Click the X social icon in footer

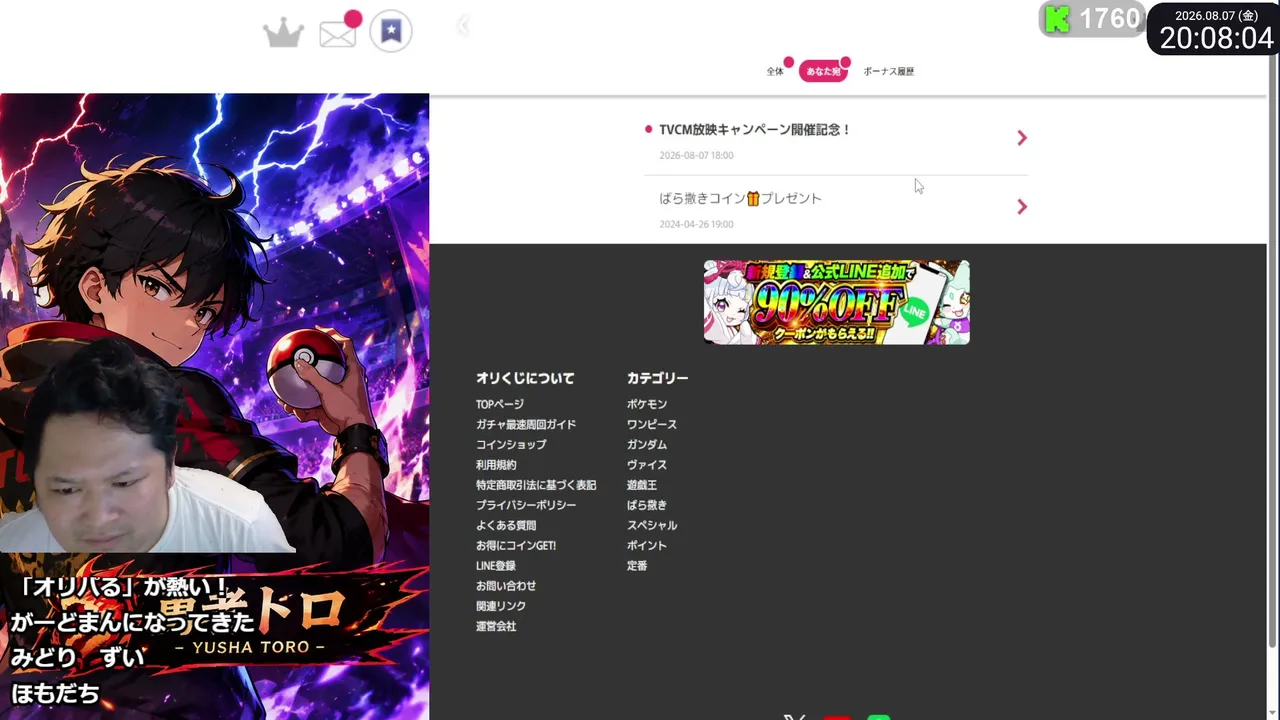click(795, 716)
